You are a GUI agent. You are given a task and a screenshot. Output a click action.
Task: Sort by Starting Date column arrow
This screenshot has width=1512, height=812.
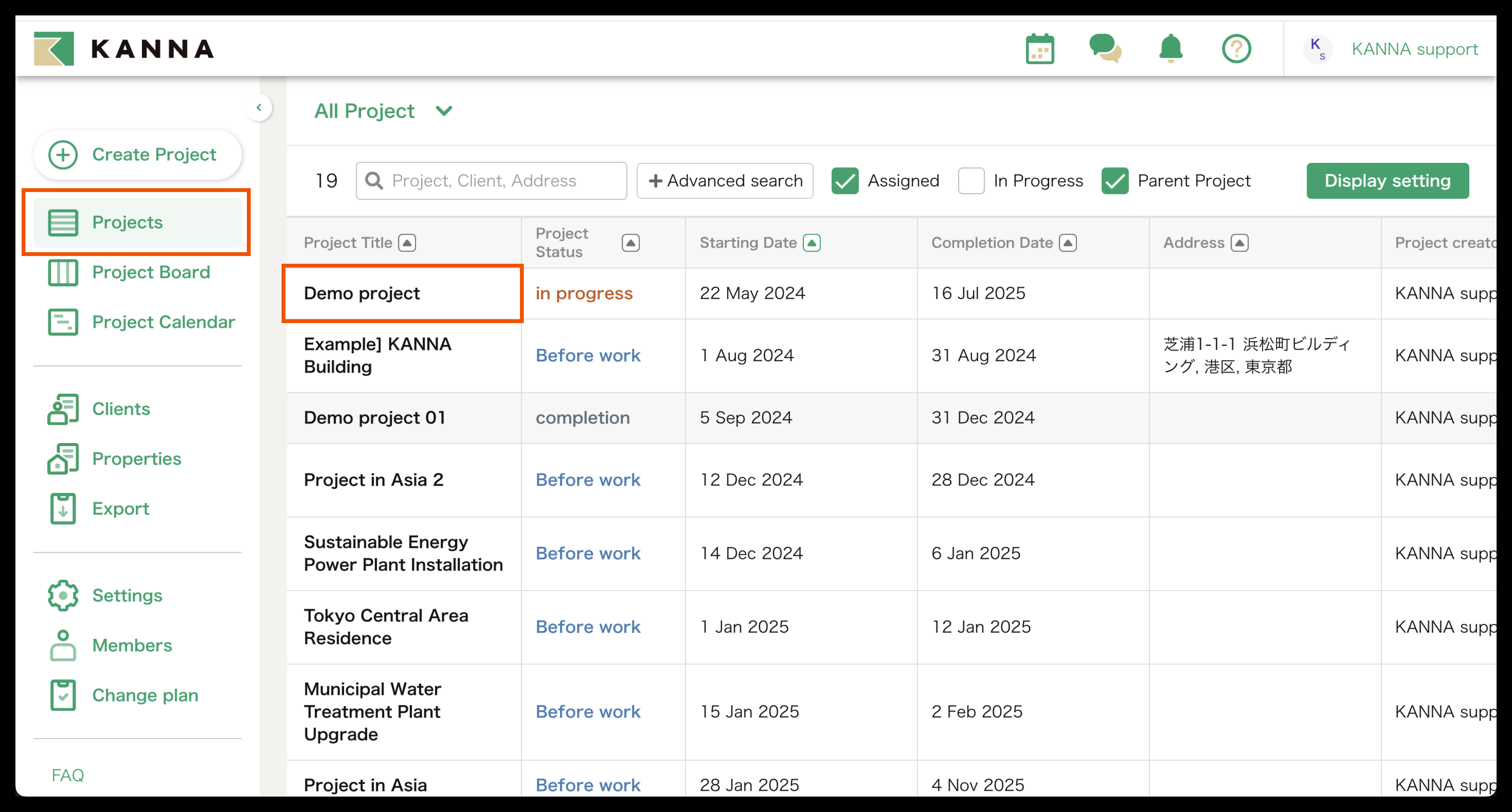coord(812,243)
